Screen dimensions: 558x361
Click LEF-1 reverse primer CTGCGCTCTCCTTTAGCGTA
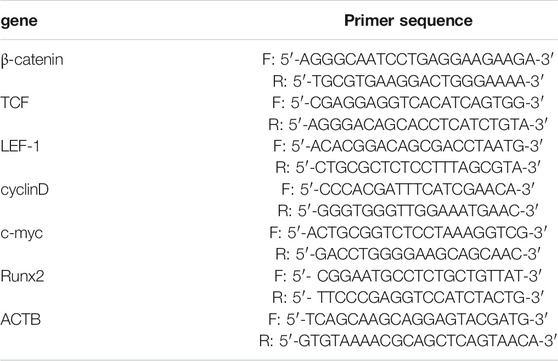click(408, 168)
